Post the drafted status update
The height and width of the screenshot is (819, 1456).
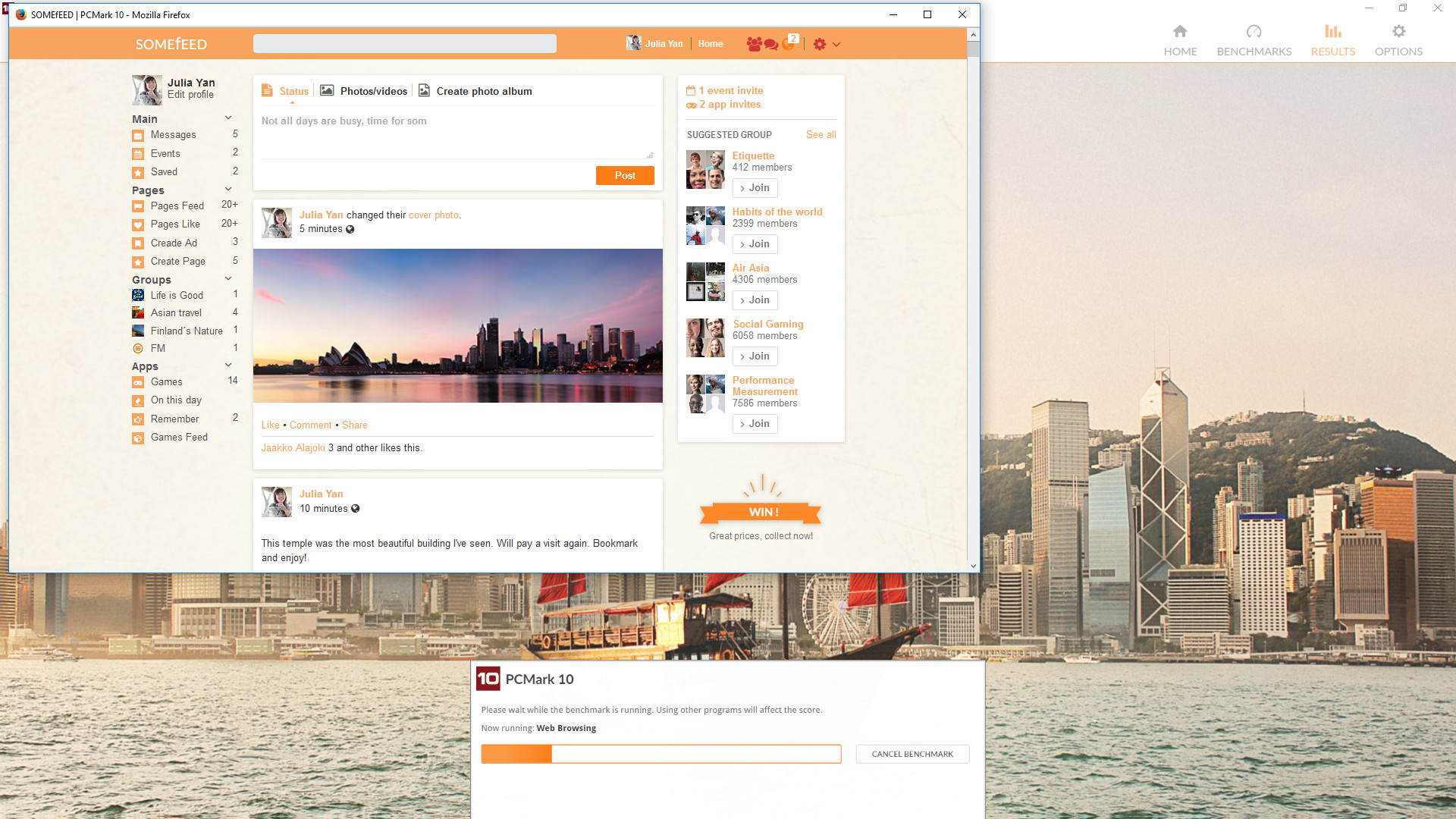(624, 175)
